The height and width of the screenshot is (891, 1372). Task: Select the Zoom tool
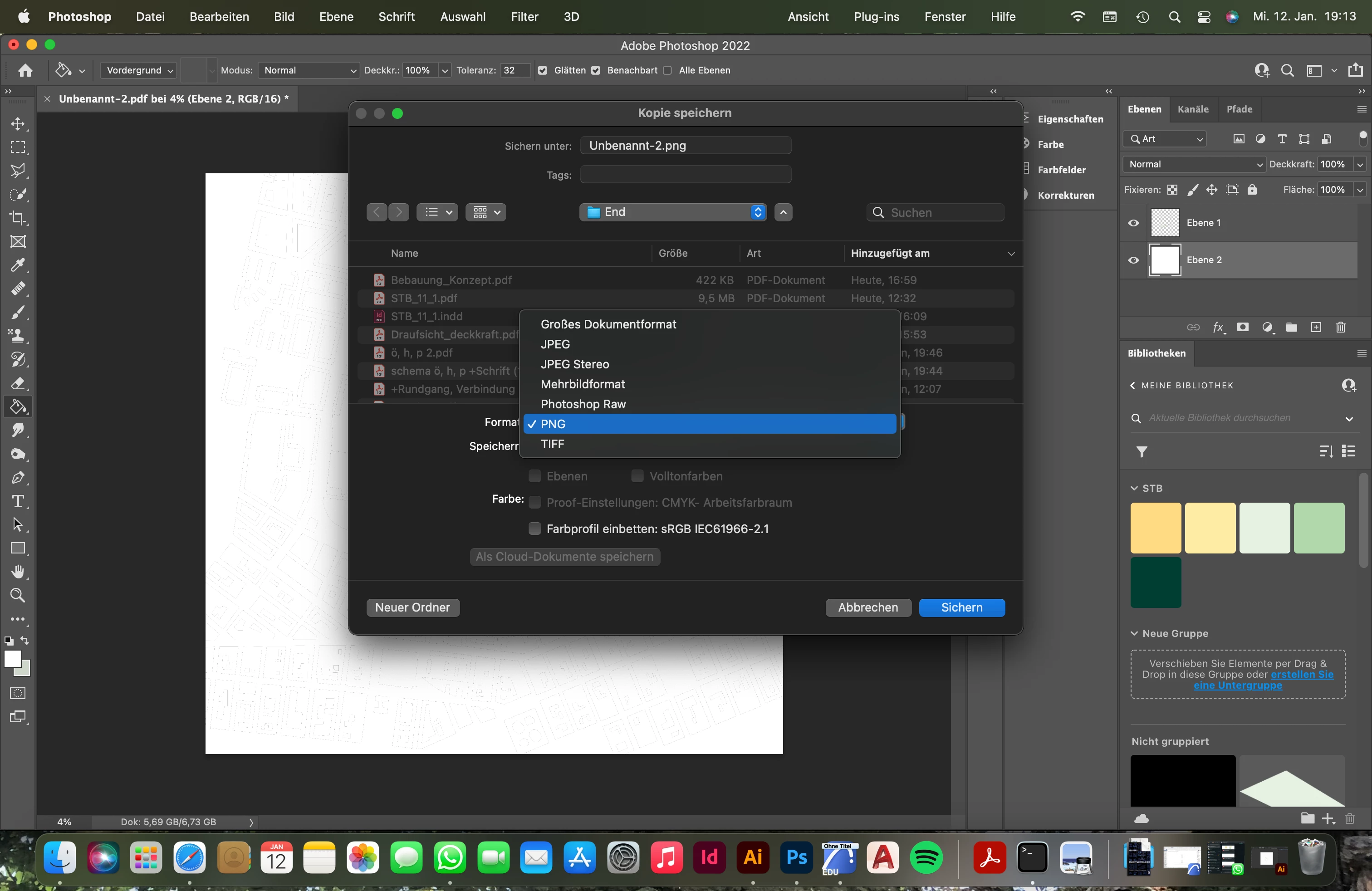18,595
